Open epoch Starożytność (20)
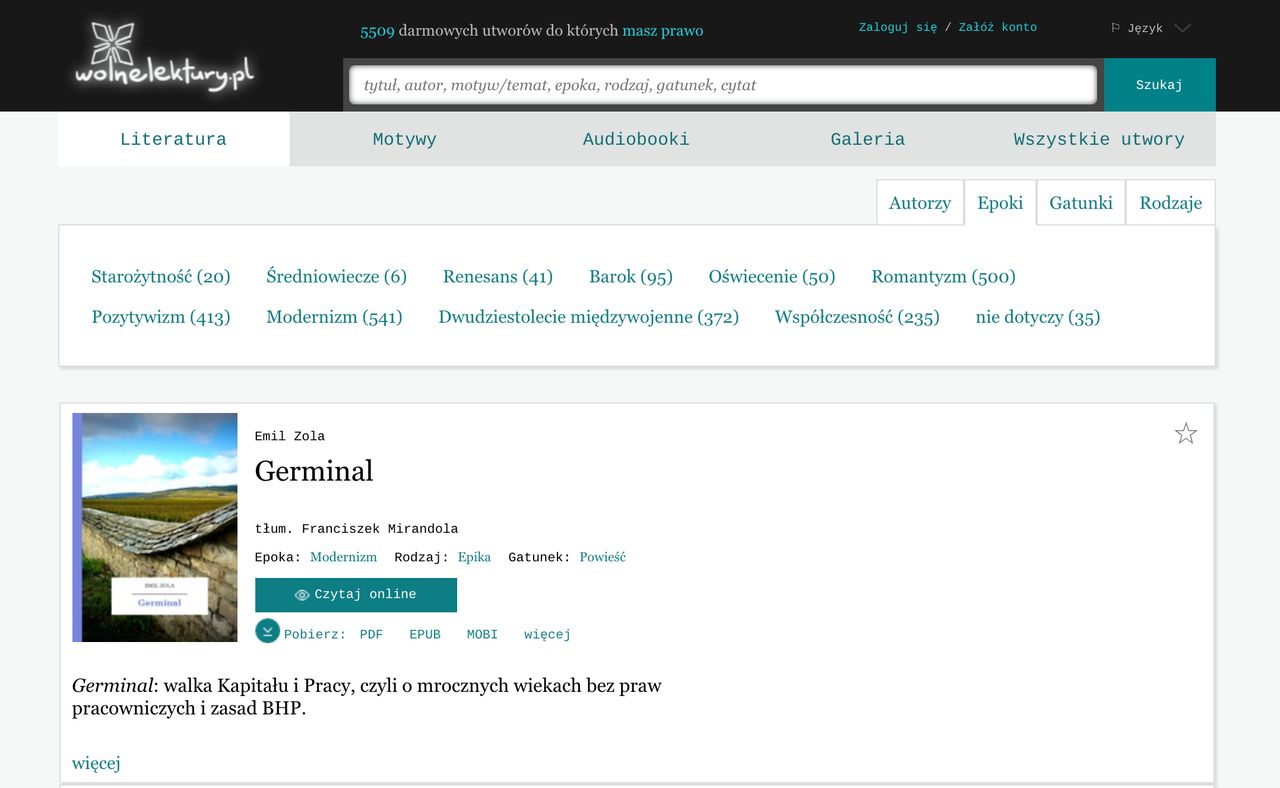Image resolution: width=1280 pixels, height=788 pixels. point(161,277)
